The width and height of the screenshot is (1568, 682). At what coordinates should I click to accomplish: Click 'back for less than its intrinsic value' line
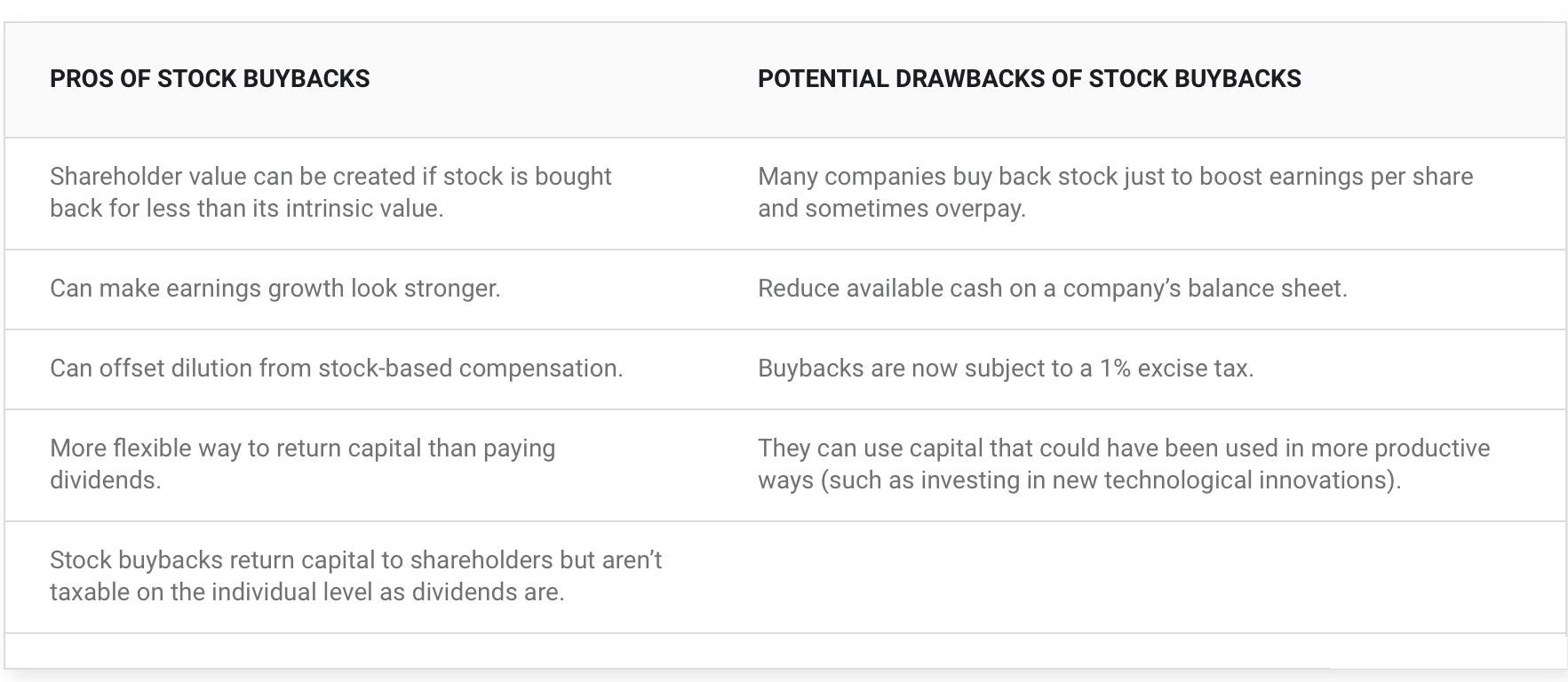pos(246,209)
